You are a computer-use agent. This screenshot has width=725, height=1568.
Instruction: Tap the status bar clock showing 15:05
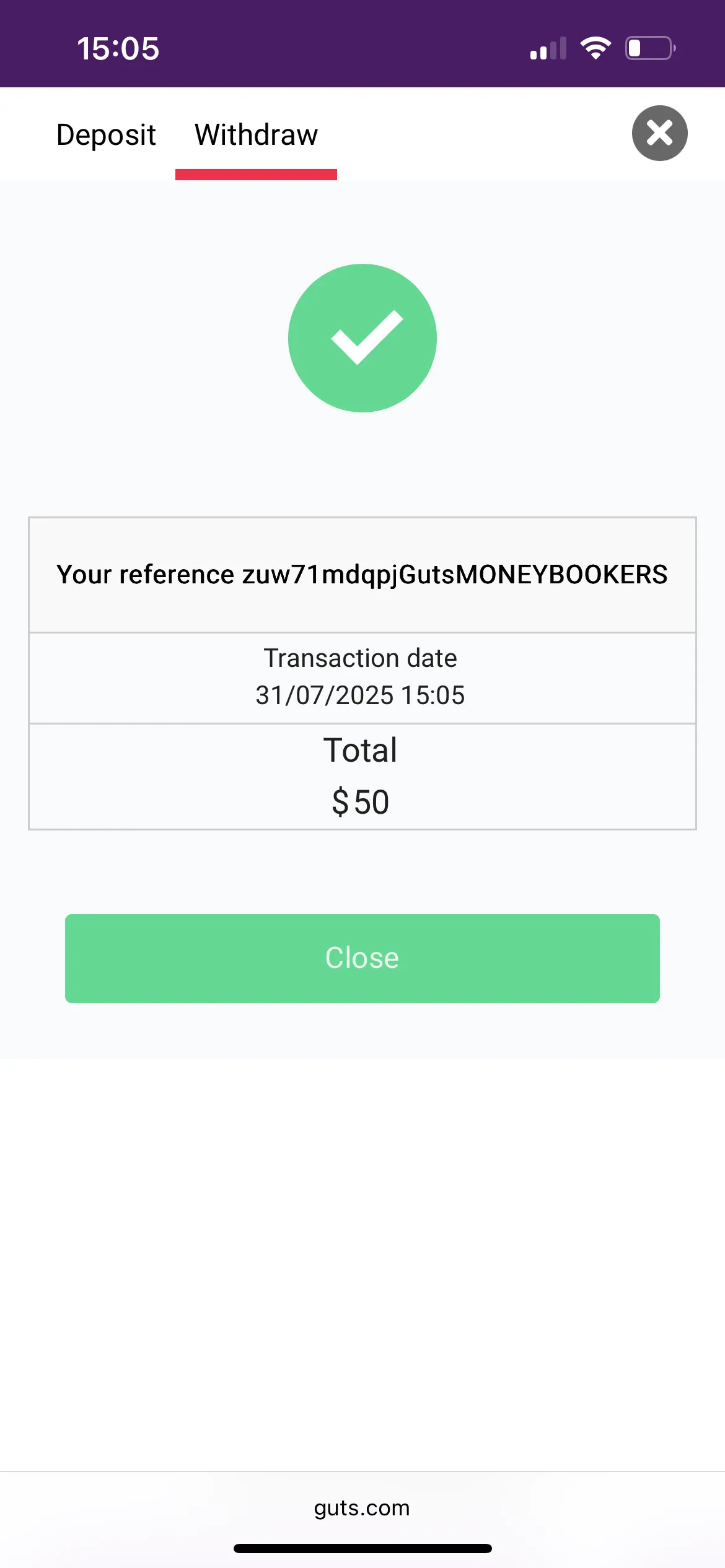tap(118, 48)
